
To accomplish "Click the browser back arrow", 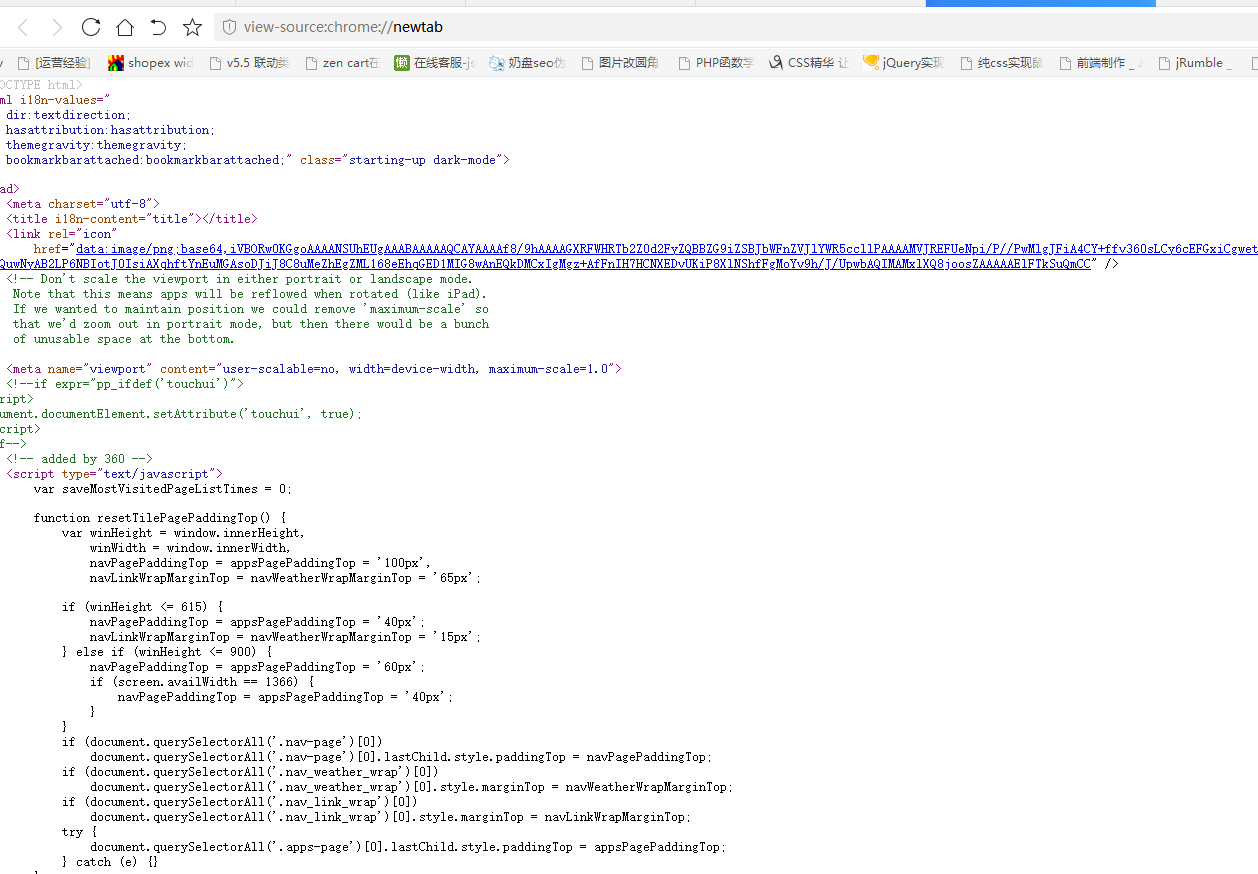I will pos(23,27).
